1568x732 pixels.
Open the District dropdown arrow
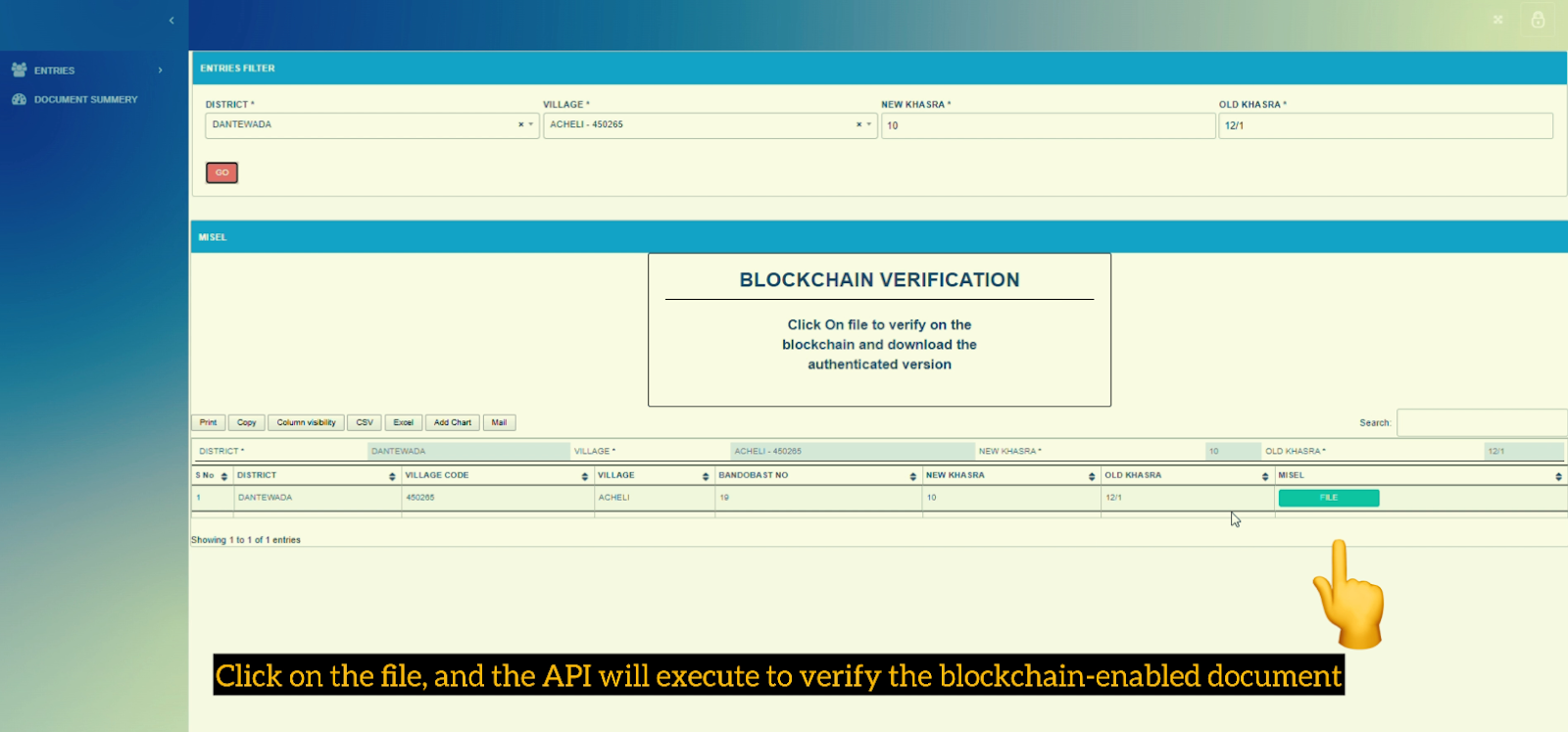tap(531, 125)
